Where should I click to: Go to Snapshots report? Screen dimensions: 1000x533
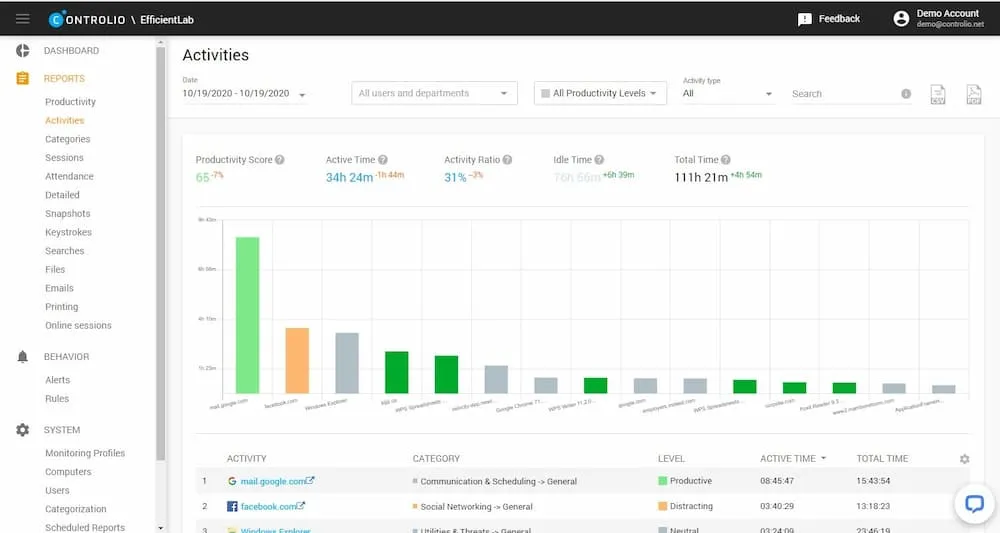[x=68, y=214]
